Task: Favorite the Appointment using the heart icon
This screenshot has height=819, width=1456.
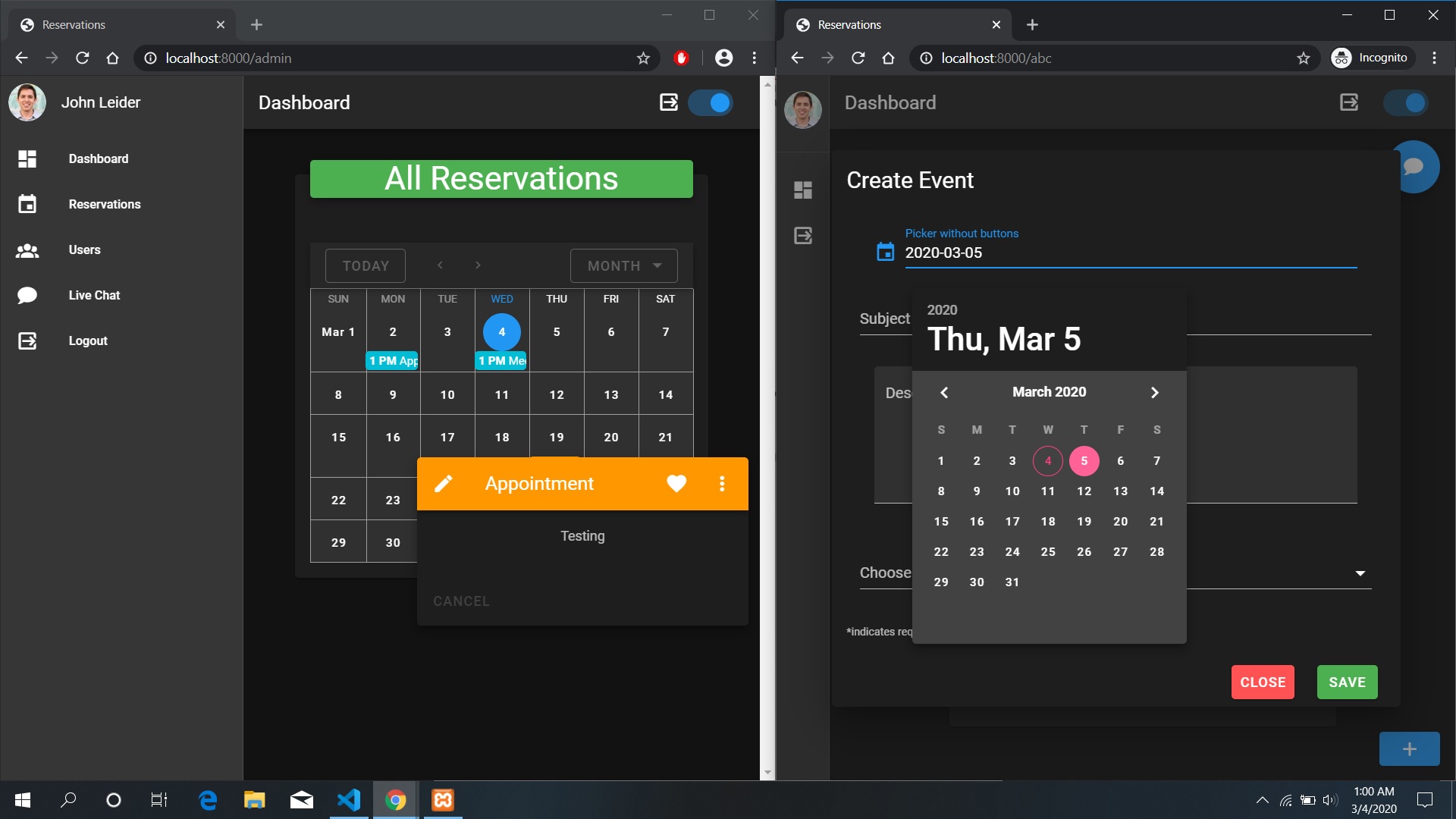Action: point(676,483)
